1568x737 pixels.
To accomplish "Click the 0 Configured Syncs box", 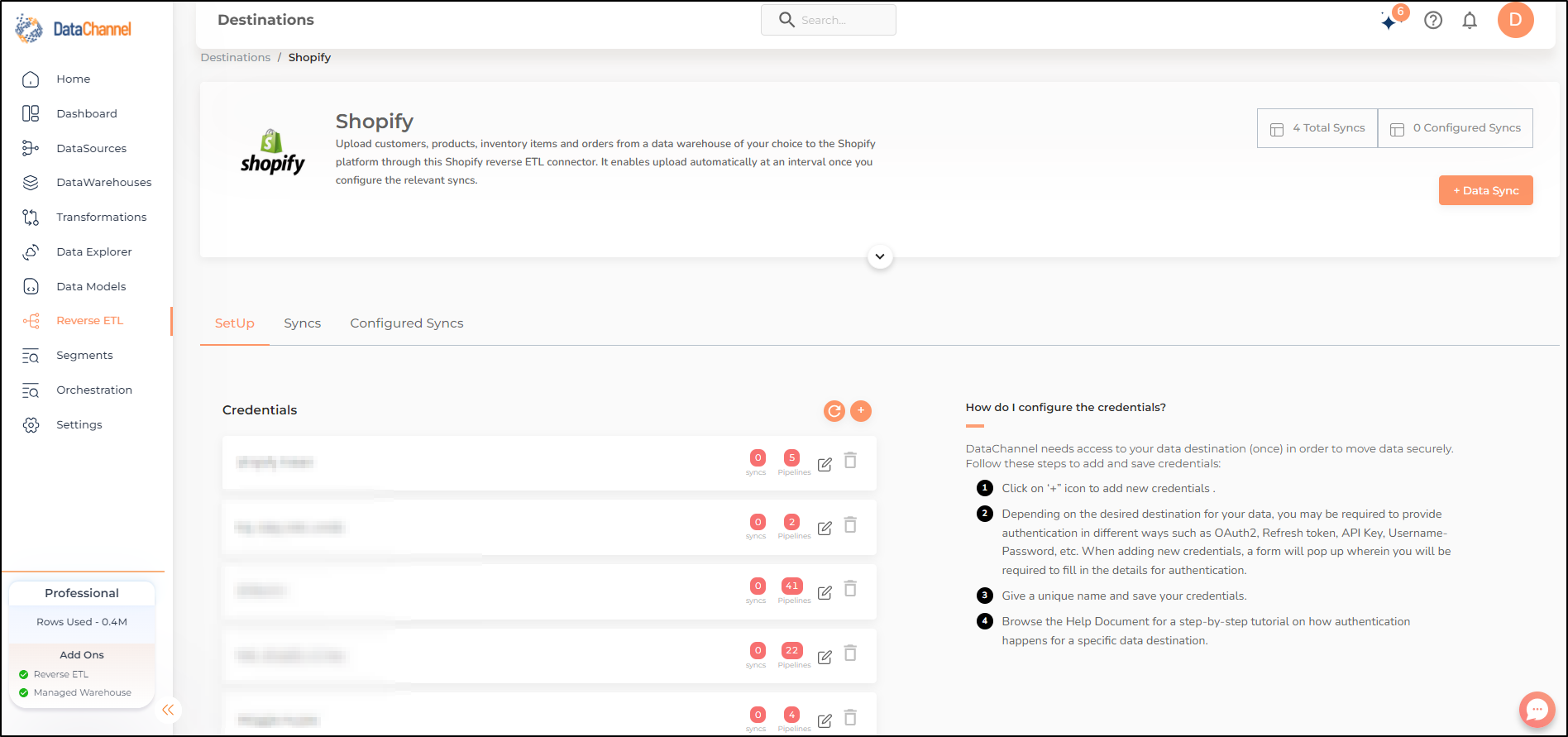I will pos(1456,128).
